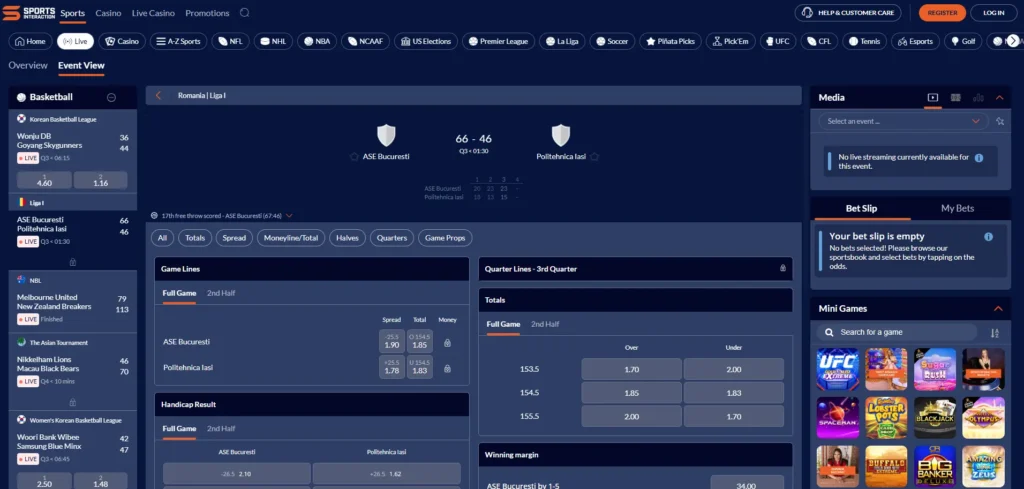Collapse the Media panel chevron
The height and width of the screenshot is (489, 1024).
999,97
